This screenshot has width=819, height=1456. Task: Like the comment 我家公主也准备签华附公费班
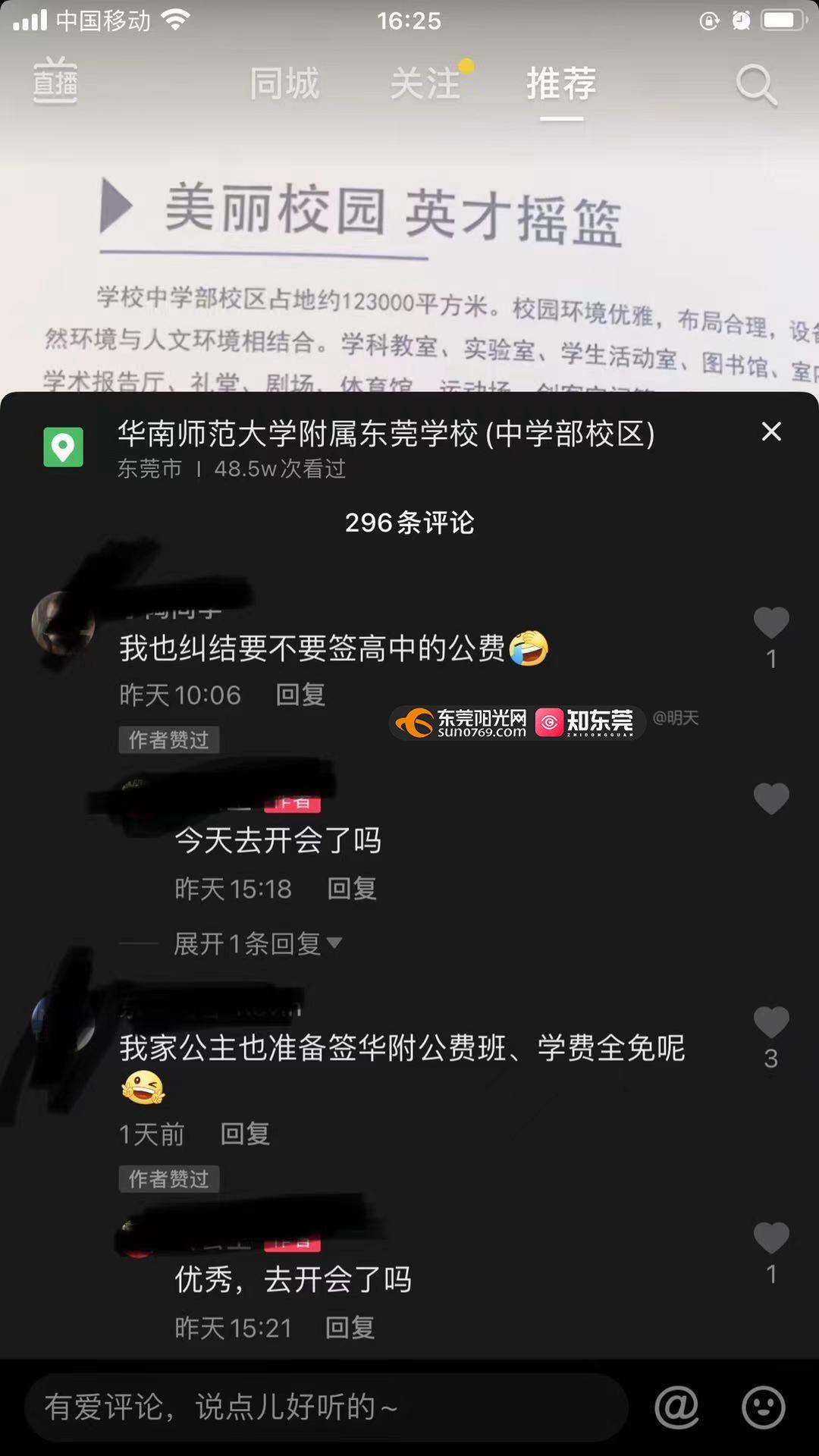coord(771,1022)
